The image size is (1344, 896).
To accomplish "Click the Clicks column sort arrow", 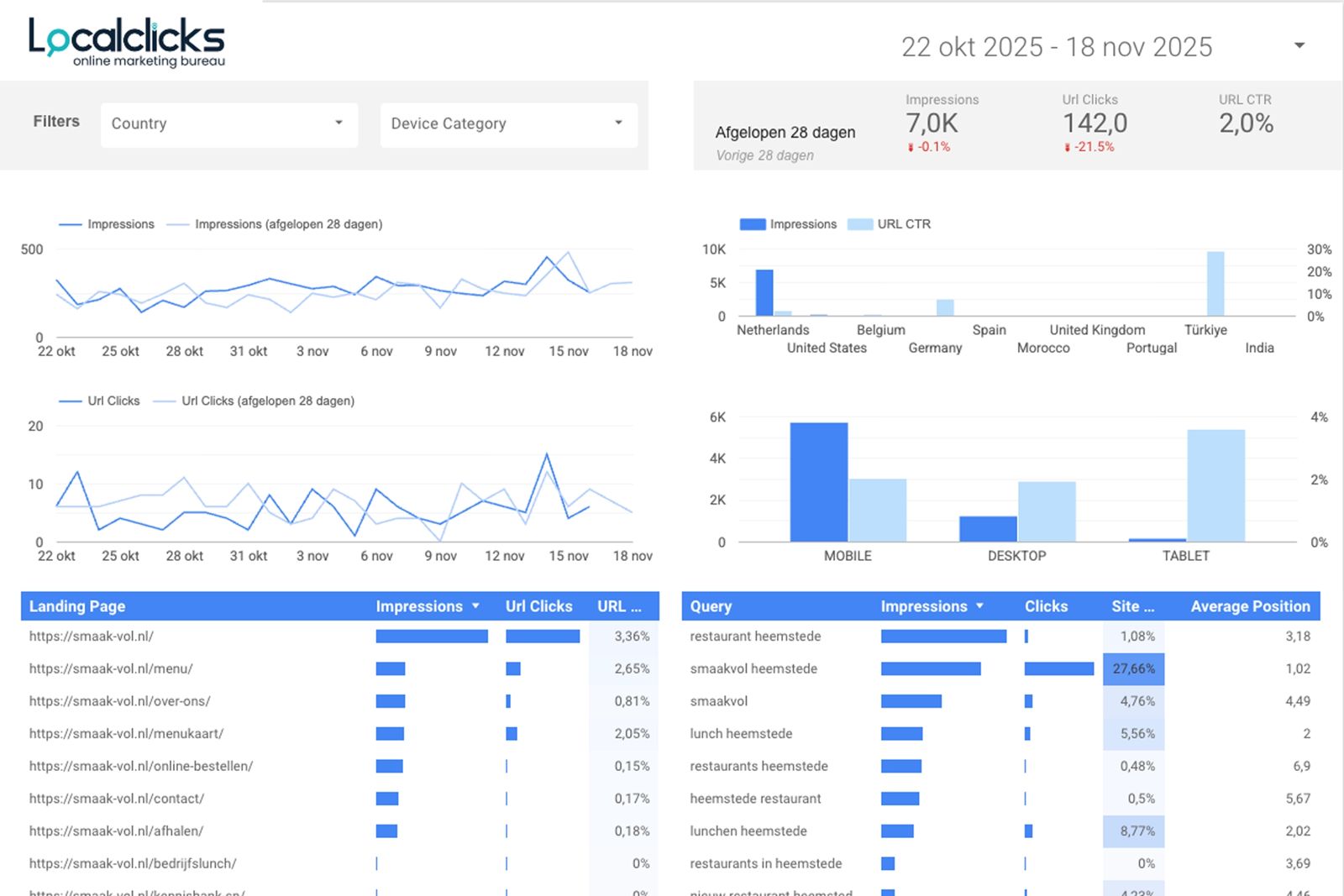I will (1046, 606).
